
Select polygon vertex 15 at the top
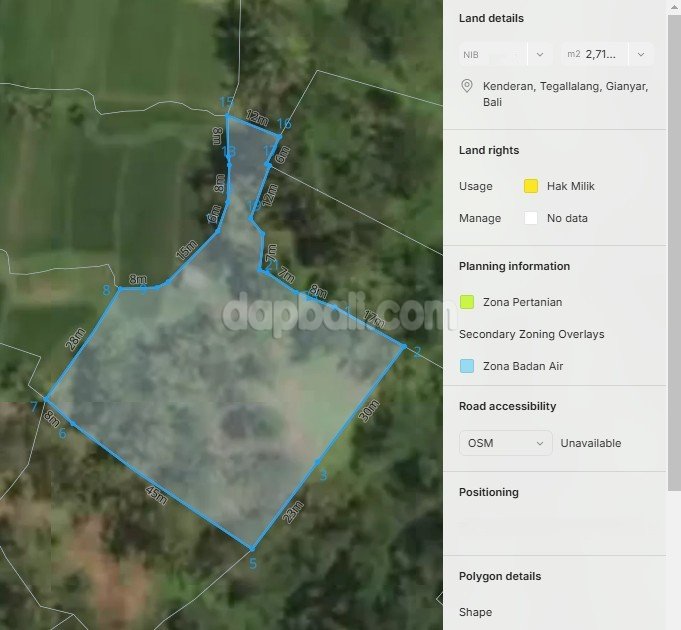[x=227, y=116]
